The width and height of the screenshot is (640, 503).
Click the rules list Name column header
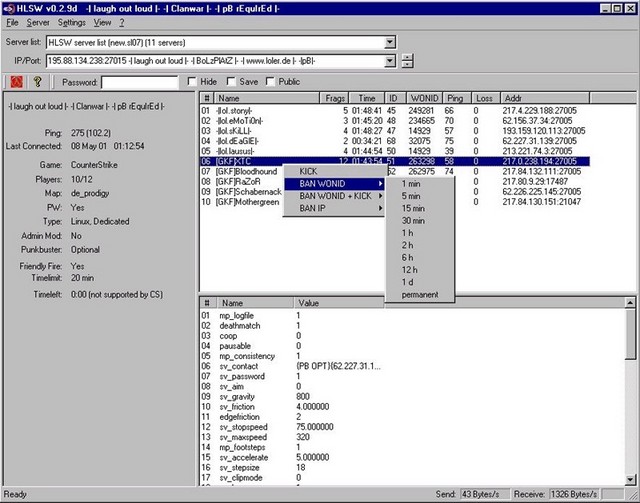click(x=254, y=303)
